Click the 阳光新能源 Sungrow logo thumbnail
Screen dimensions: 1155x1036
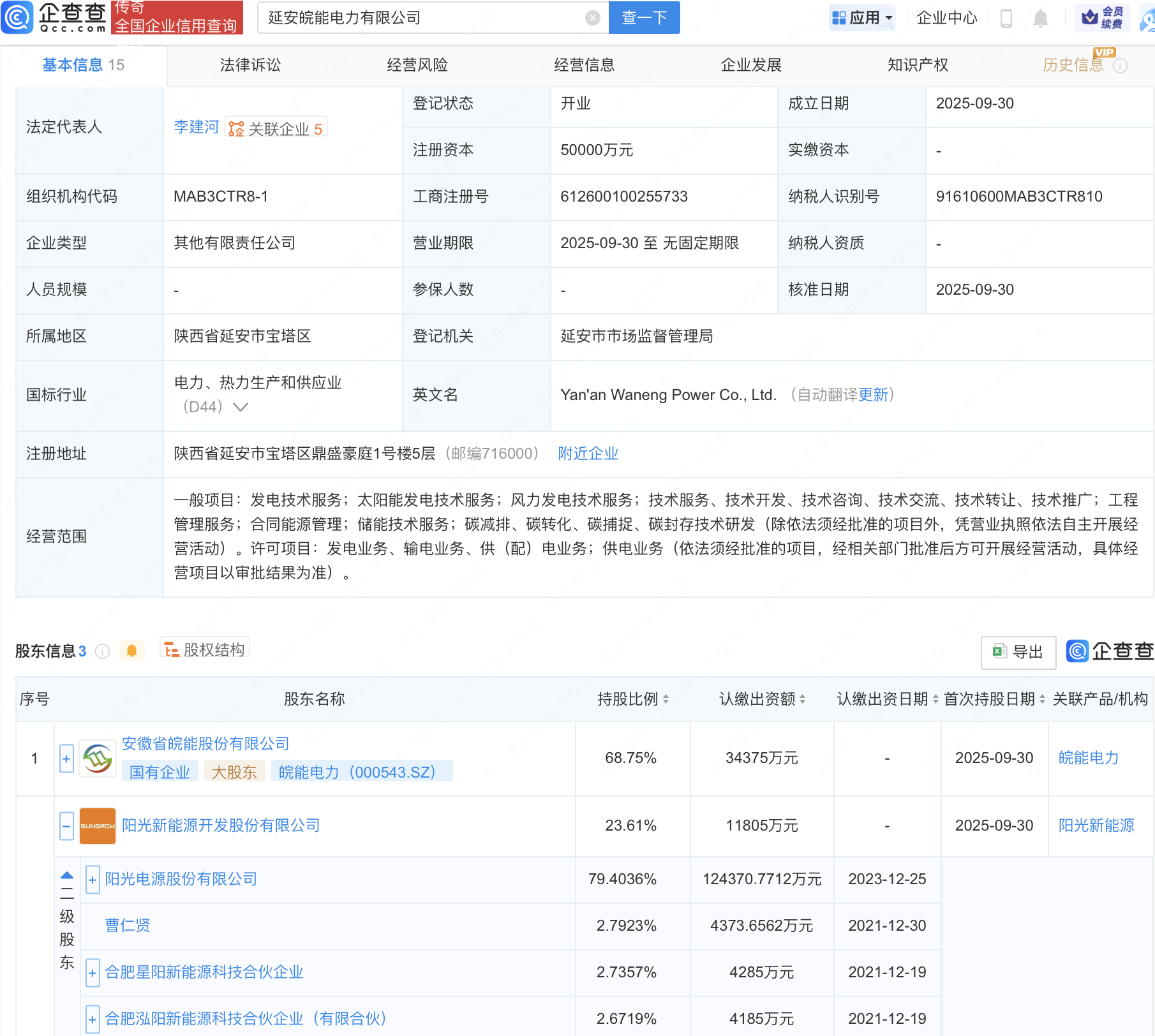tap(98, 825)
